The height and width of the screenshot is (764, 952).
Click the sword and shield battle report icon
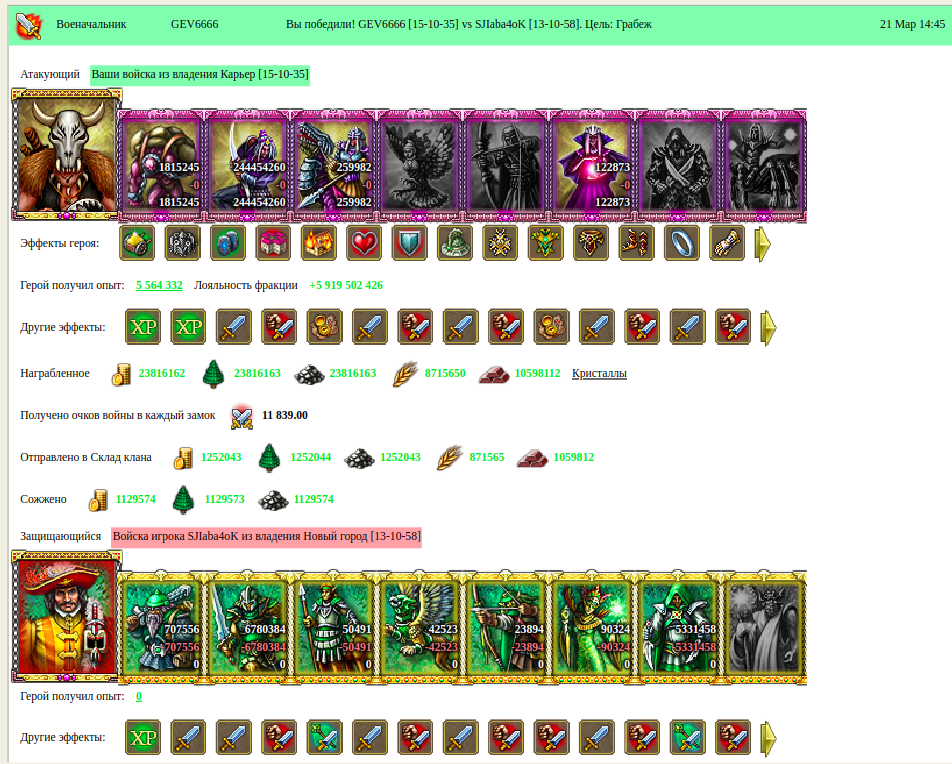tap(29, 26)
